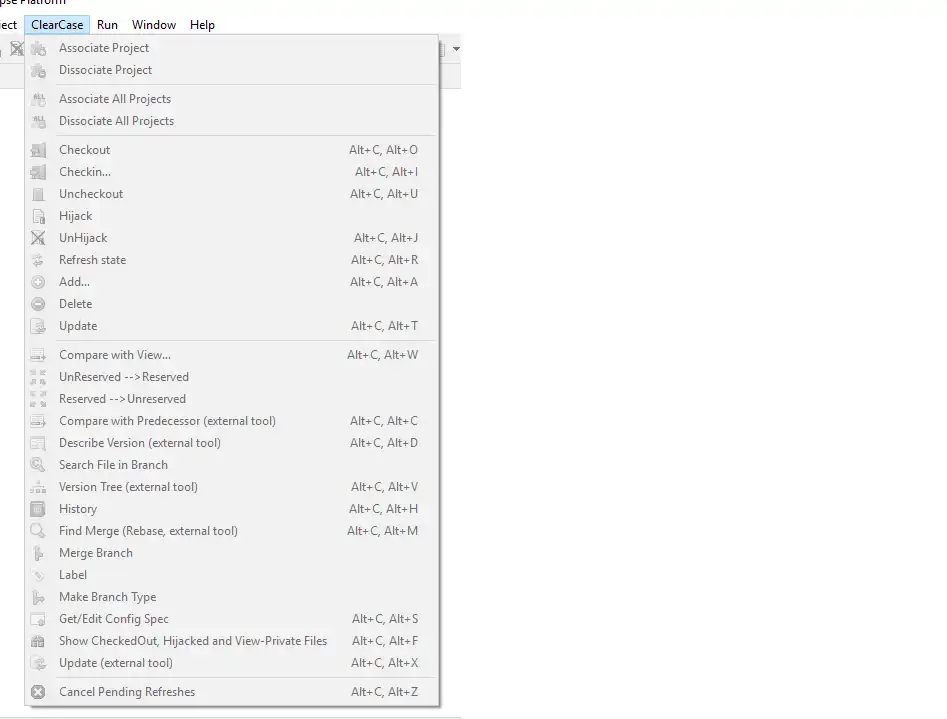Click the Make Branch Type icon
Image resolution: width=947 pixels, height=719 pixels.
click(38, 598)
